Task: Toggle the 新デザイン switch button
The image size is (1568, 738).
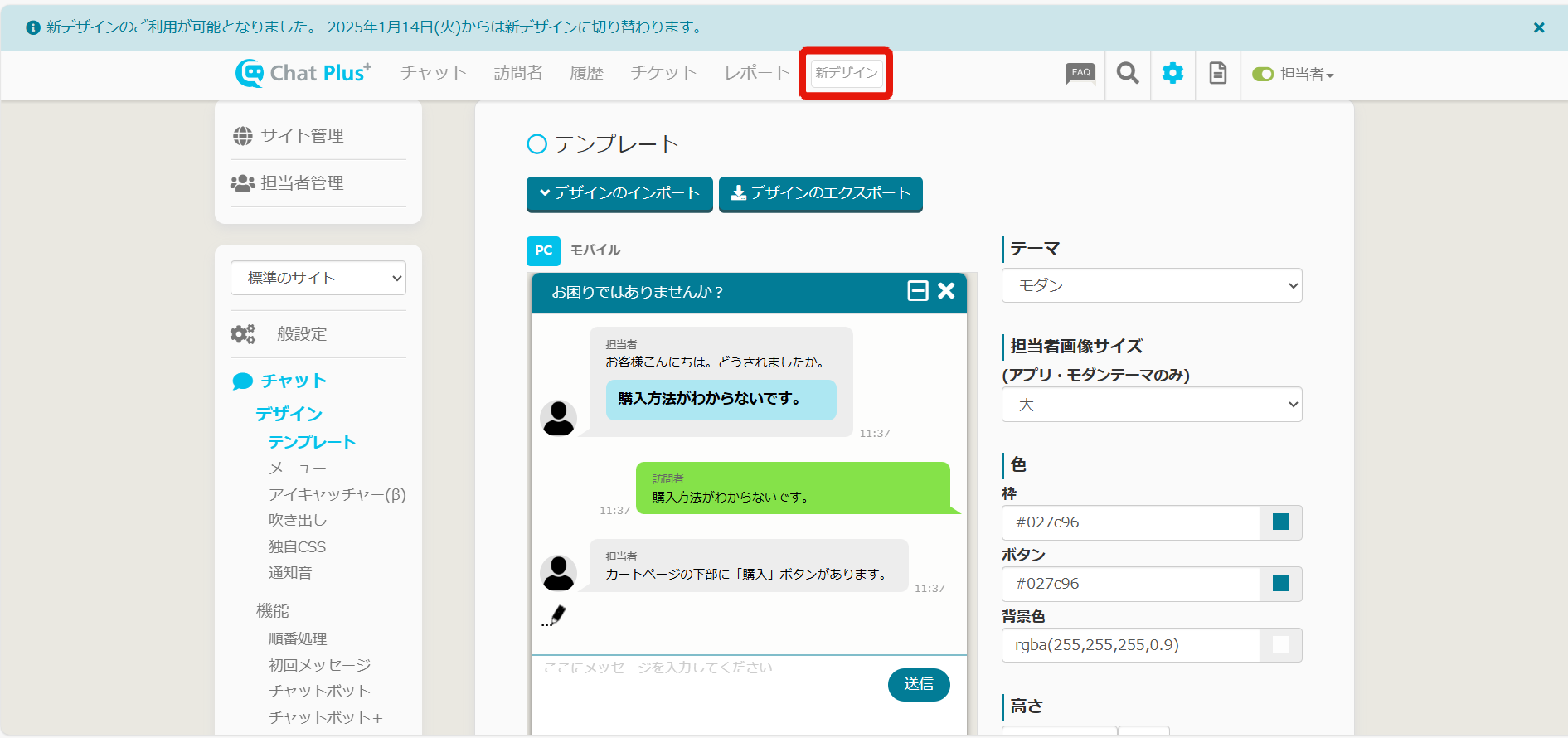Action: (x=846, y=73)
